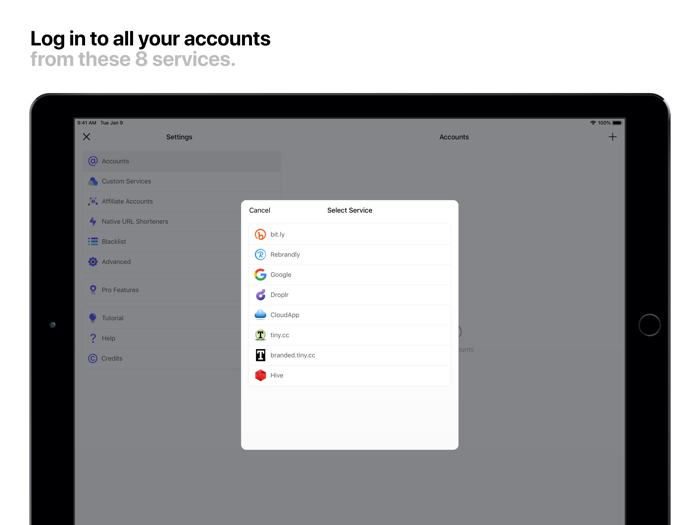This screenshot has width=700, height=525.
Task: Select the tiny.cc service label
Action: coord(280,335)
